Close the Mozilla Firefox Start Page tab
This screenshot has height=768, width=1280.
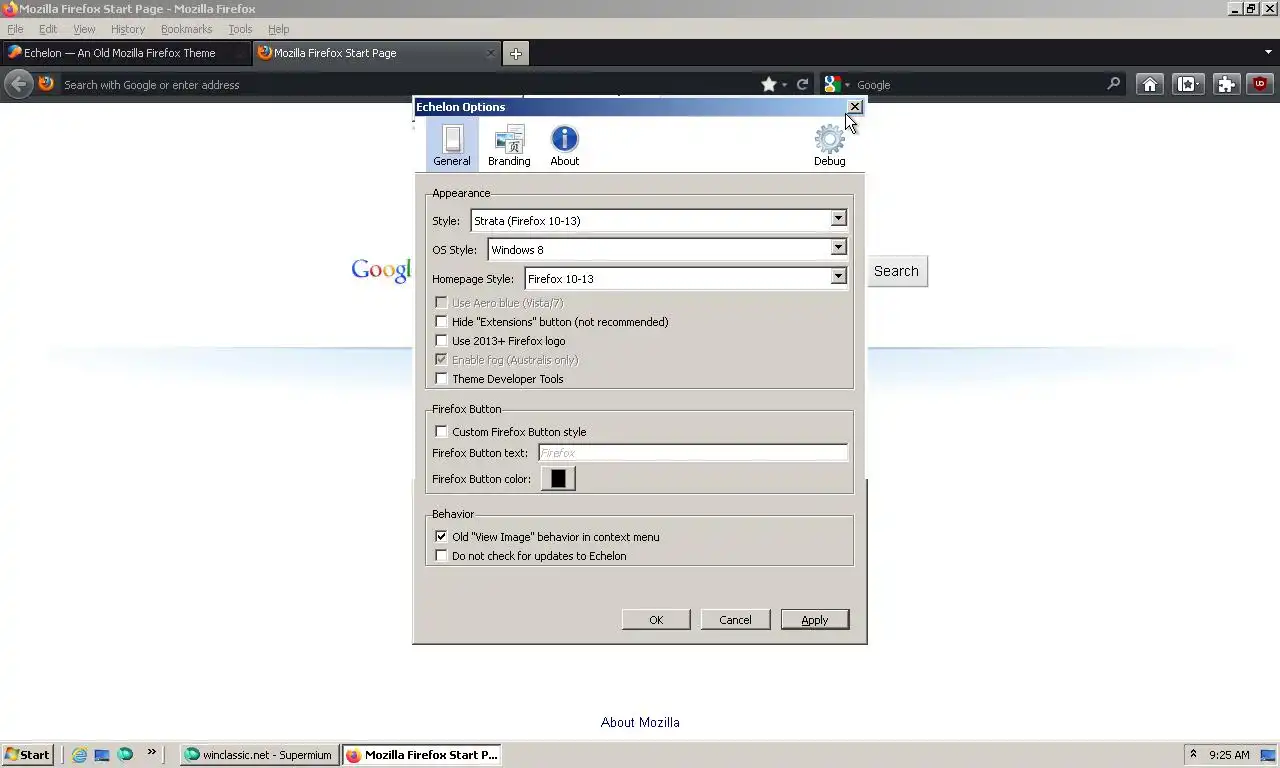[x=491, y=53]
